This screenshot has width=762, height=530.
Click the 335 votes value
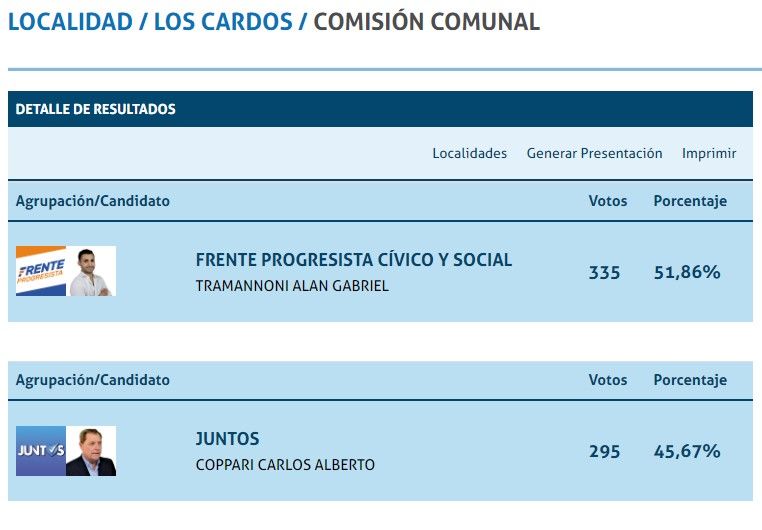[604, 272]
